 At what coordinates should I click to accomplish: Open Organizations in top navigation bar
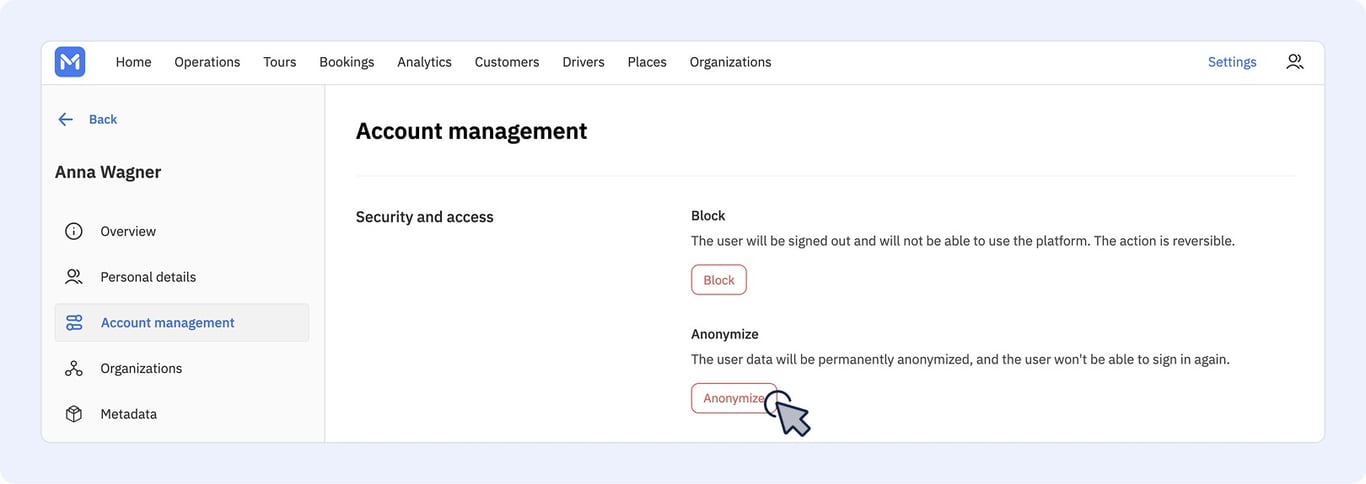(730, 62)
